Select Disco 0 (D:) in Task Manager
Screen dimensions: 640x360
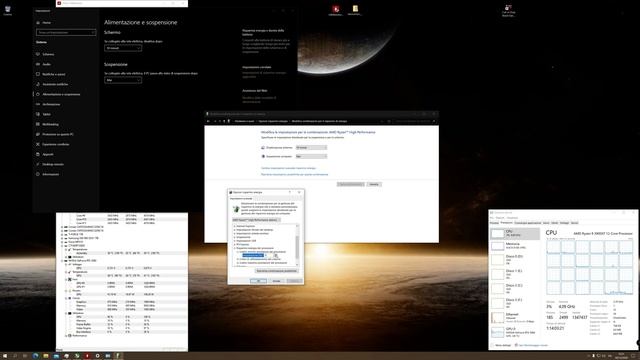coord(514,260)
